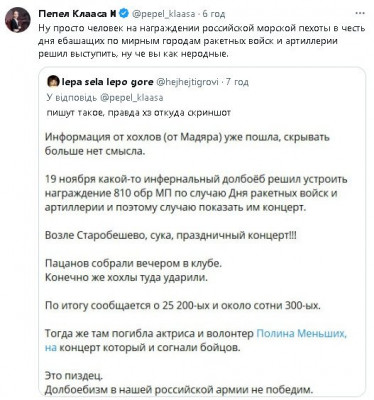The height and width of the screenshot is (400, 374).
Task: Open the '6 год' tweet timestamp
Action: pos(214,14)
